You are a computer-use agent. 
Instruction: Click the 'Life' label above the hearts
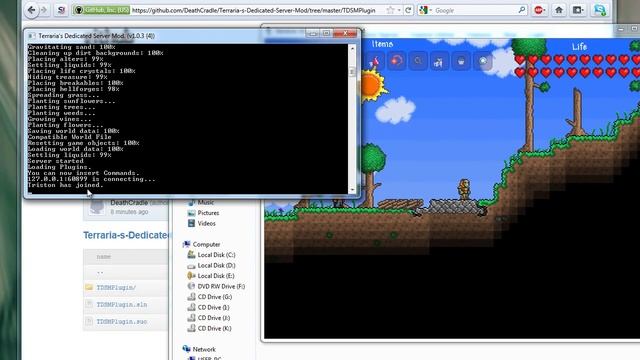pyautogui.click(x=579, y=47)
